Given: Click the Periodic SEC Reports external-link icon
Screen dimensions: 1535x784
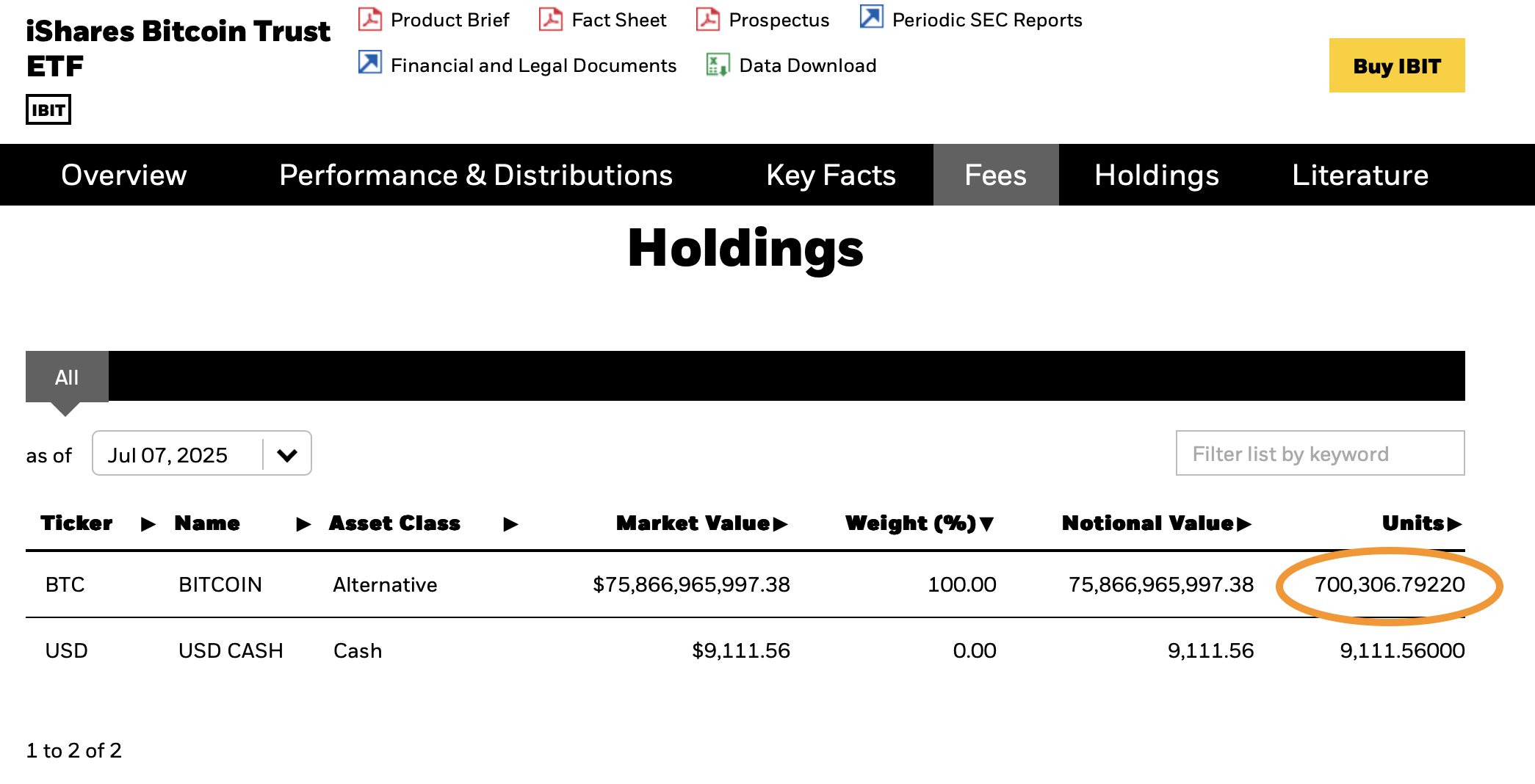Looking at the screenshot, I should coord(871,18).
